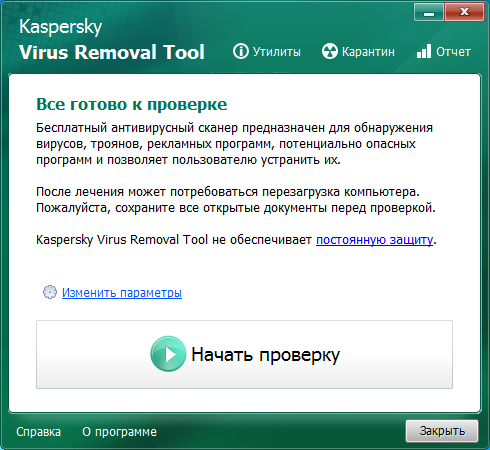Open the Карантин section
The width and height of the screenshot is (490, 450).
point(358,52)
